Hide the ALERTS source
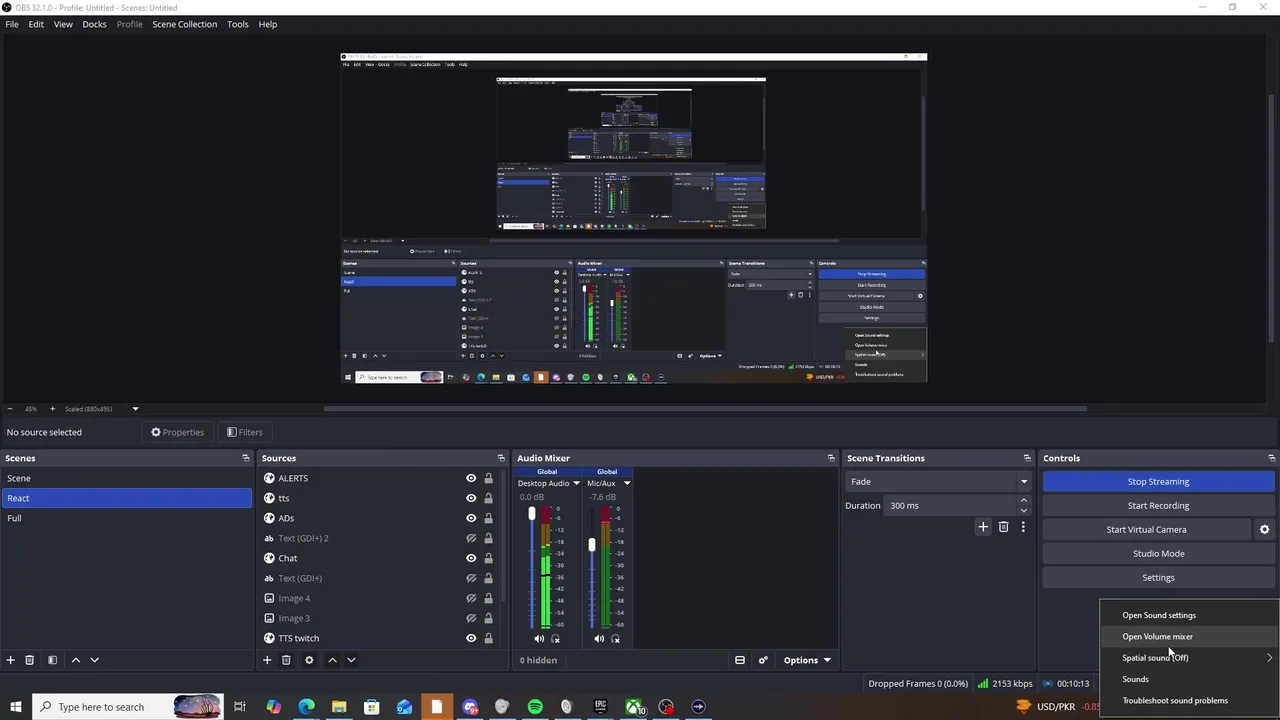 [471, 478]
